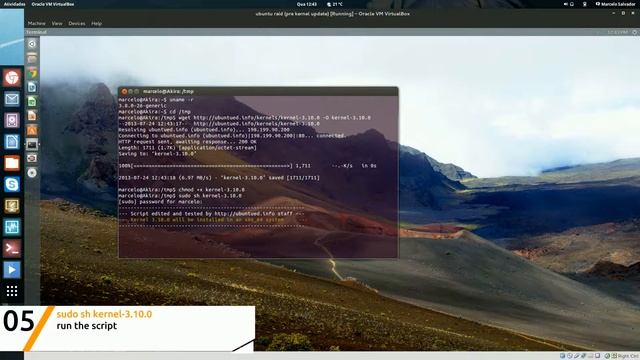Open the host battery indicator

(x=584, y=4)
